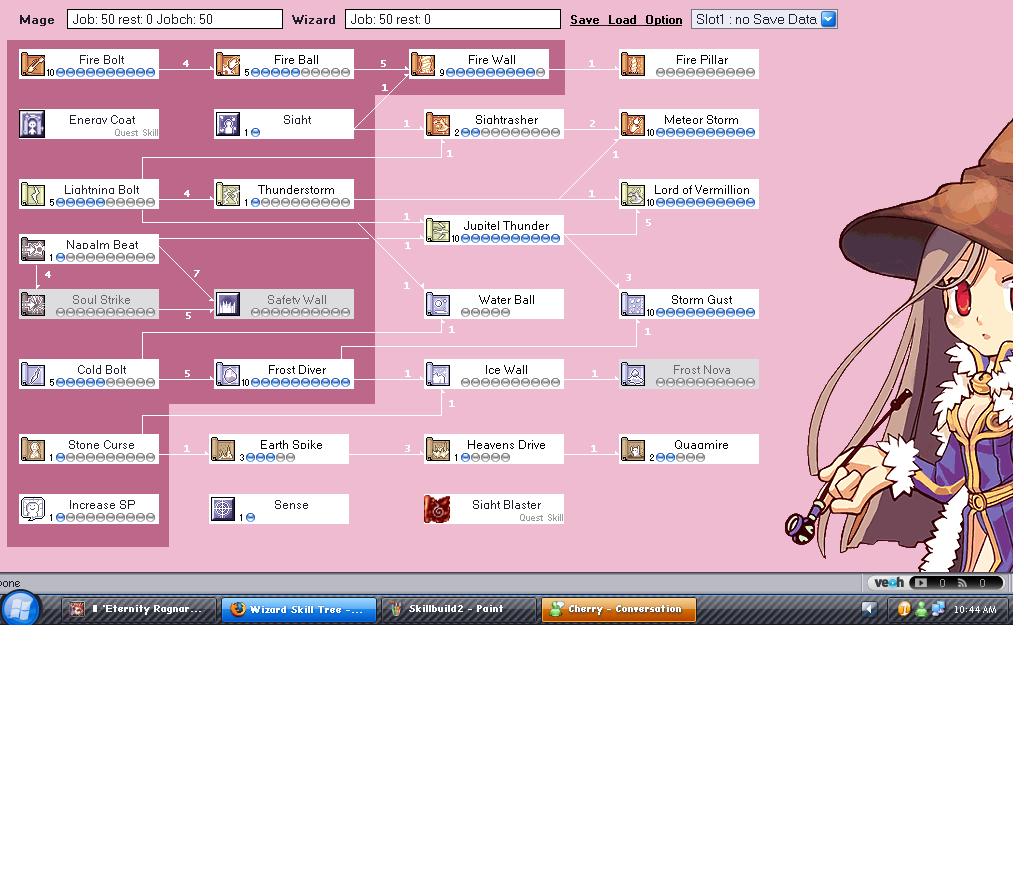Click the Meteor Storm skill icon
Image resolution: width=1024 pixels, height=892 pixels.
coord(632,124)
